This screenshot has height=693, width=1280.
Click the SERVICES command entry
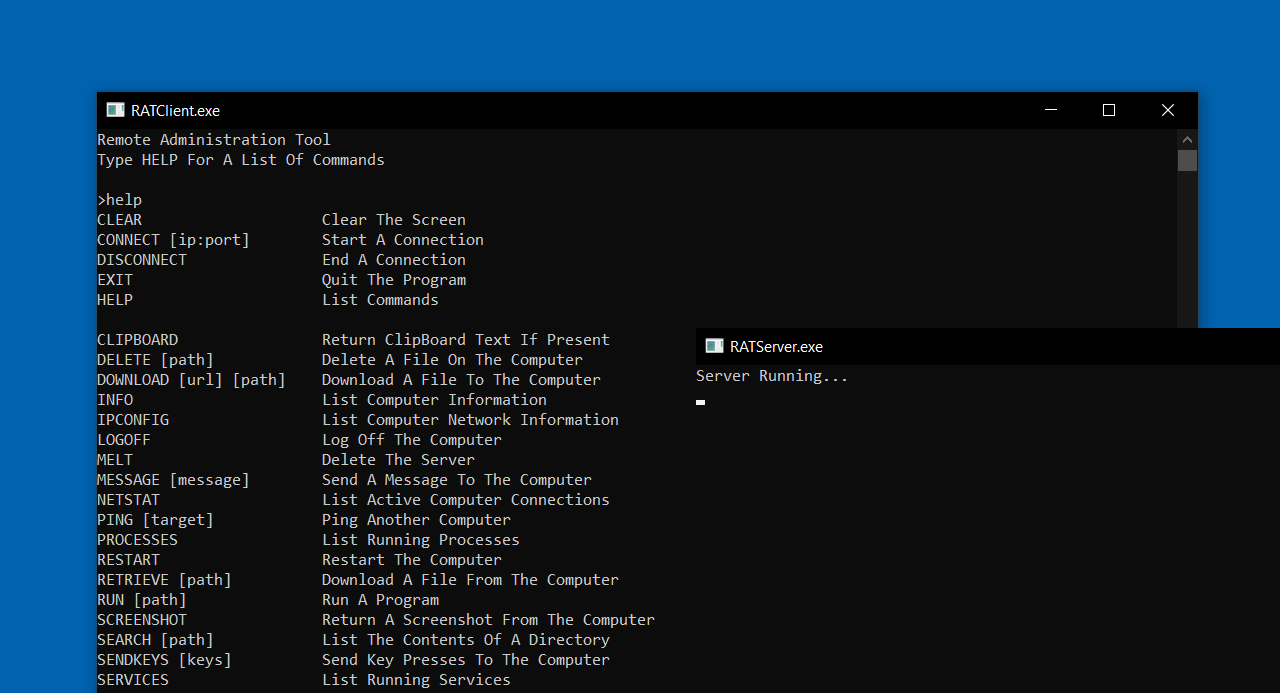[133, 680]
